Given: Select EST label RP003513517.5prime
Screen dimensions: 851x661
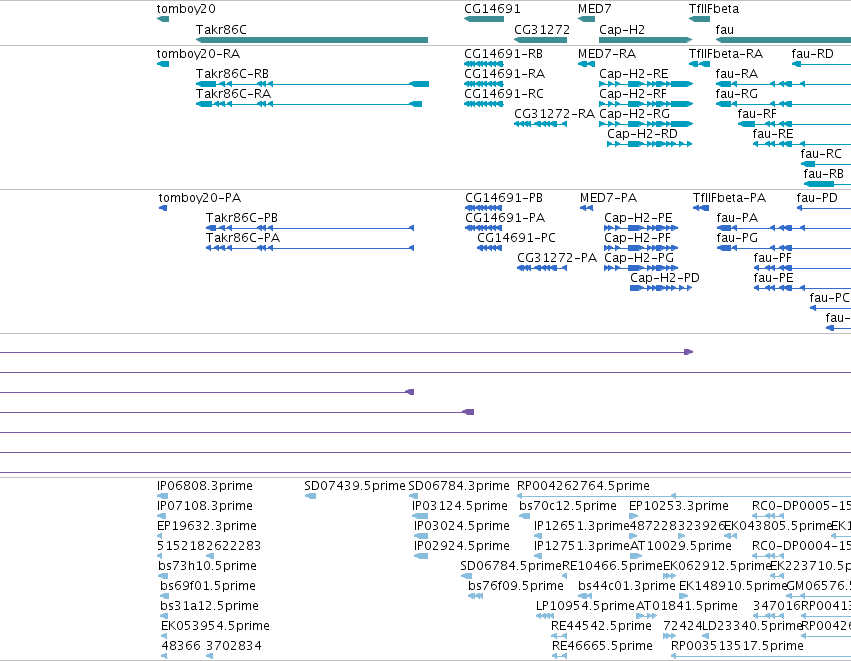Looking at the screenshot, I should click(737, 646).
